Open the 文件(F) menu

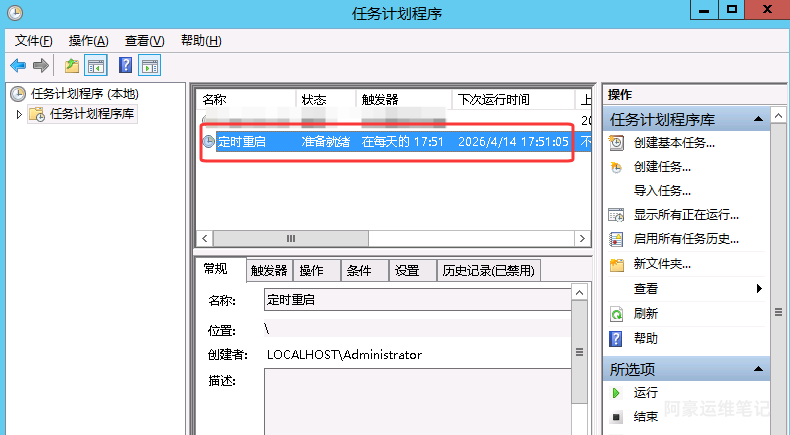point(33,41)
